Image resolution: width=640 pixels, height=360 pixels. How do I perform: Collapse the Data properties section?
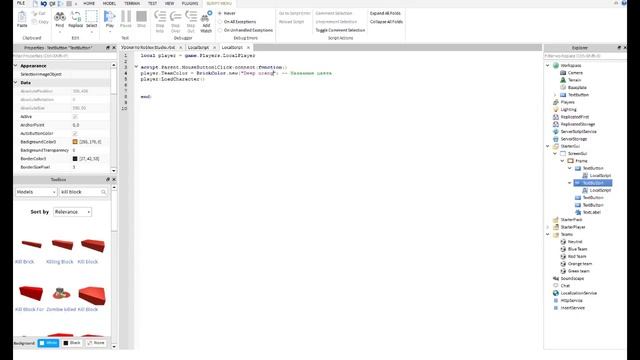pyautogui.click(x=16, y=82)
